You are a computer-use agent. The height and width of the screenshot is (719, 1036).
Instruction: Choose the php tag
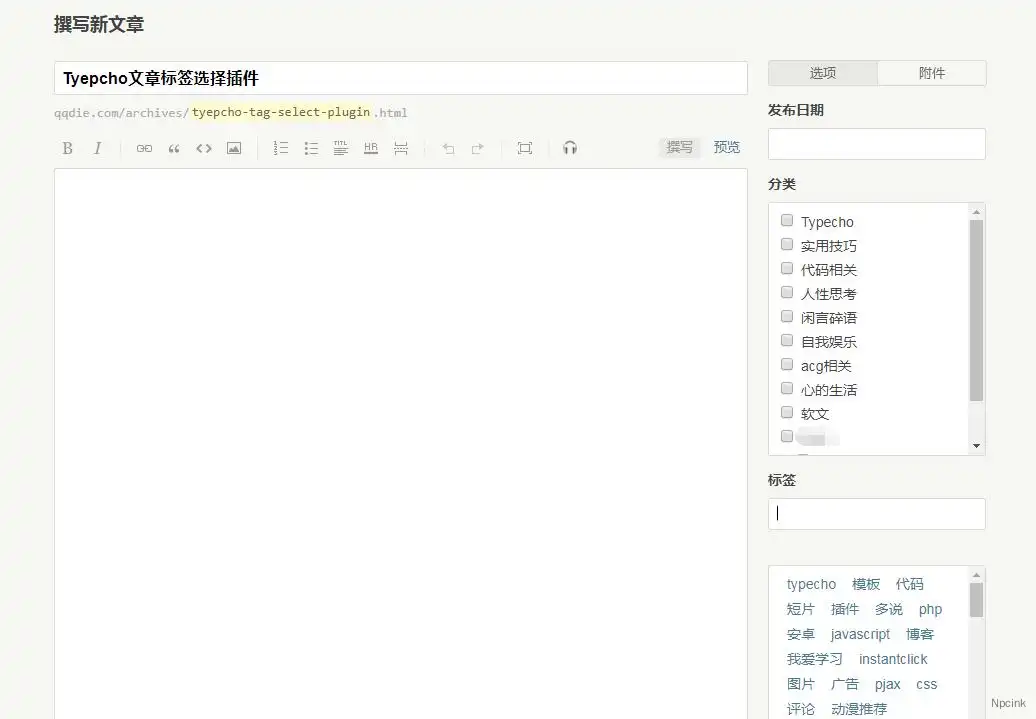930,609
